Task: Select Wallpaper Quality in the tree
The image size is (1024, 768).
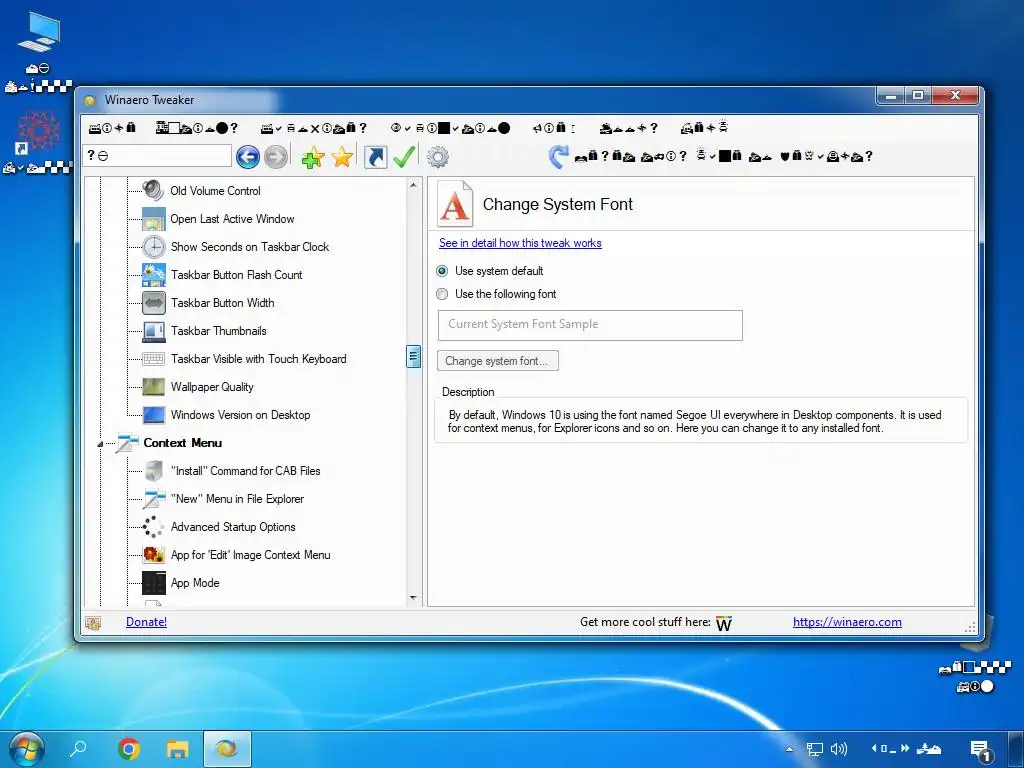Action: click(212, 387)
